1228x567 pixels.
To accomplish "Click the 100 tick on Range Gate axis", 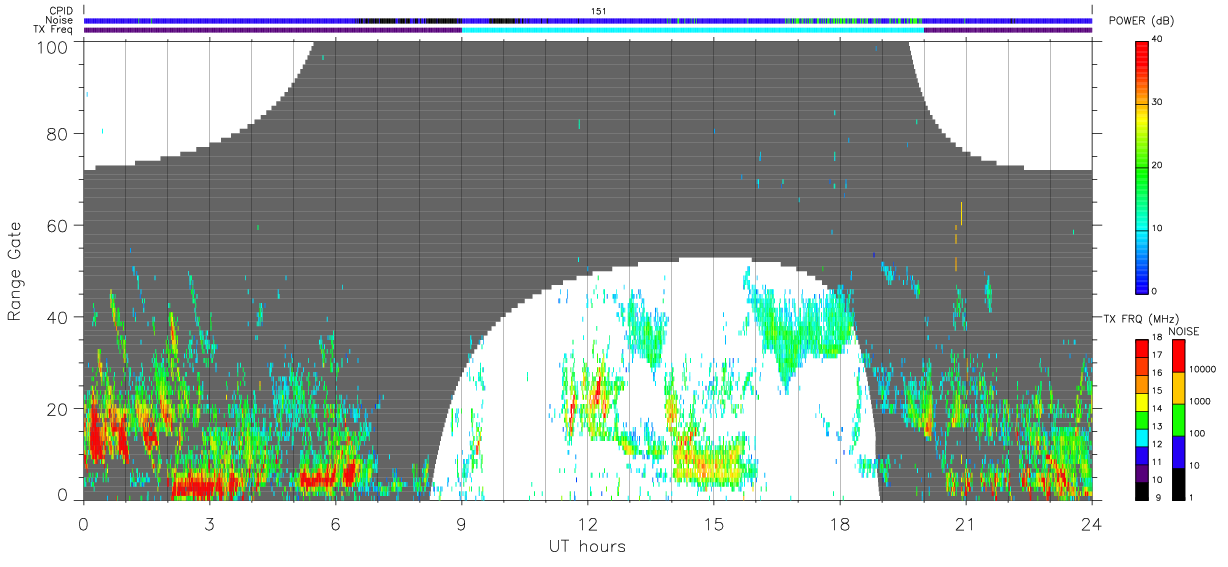I will pyautogui.click(x=53, y=48).
